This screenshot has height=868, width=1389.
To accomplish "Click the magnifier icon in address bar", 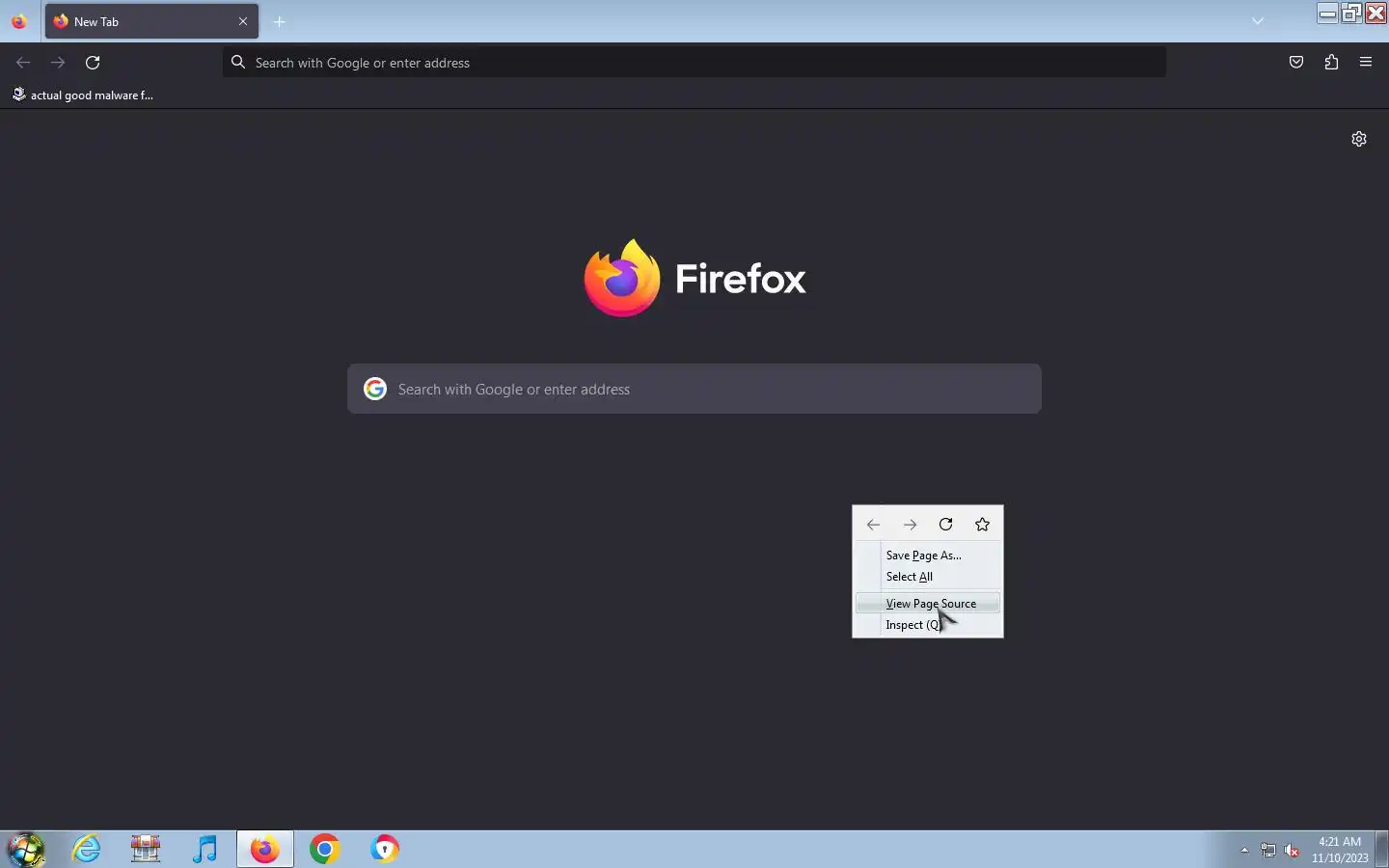I will click(x=238, y=63).
